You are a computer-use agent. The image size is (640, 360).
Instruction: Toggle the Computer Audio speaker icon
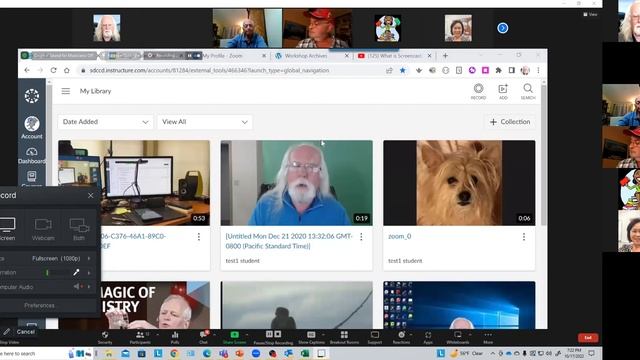click(78, 287)
